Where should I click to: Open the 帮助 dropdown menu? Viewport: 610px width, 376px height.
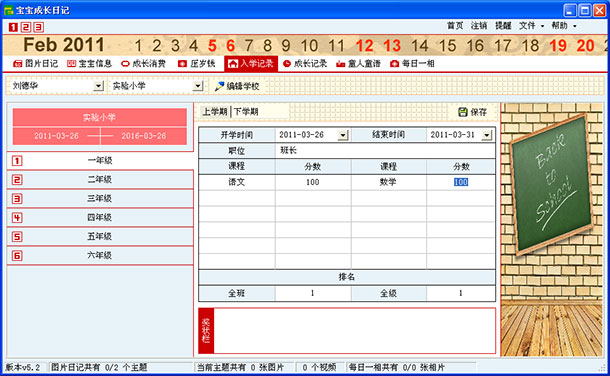click(564, 26)
